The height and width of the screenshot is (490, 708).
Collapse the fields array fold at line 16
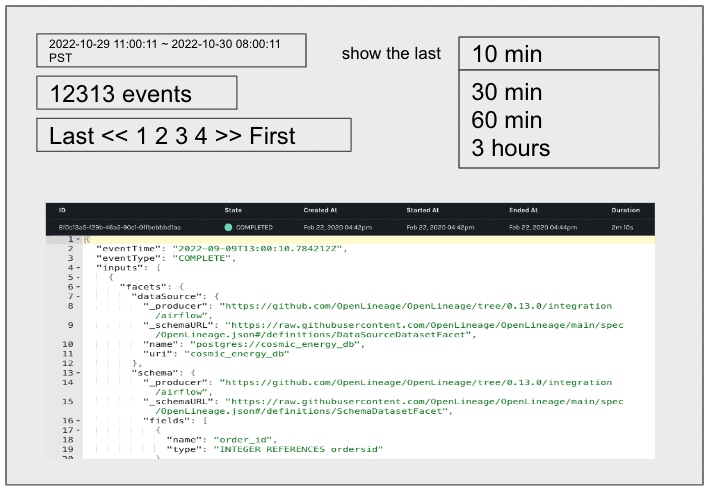tap(78, 420)
